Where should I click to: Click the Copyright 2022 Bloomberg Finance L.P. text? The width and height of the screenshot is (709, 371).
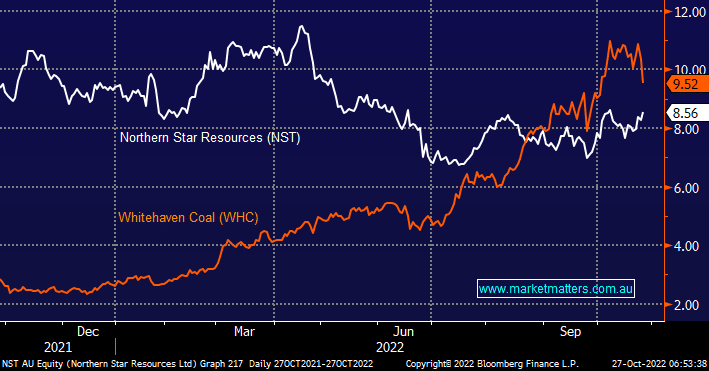[492, 364]
